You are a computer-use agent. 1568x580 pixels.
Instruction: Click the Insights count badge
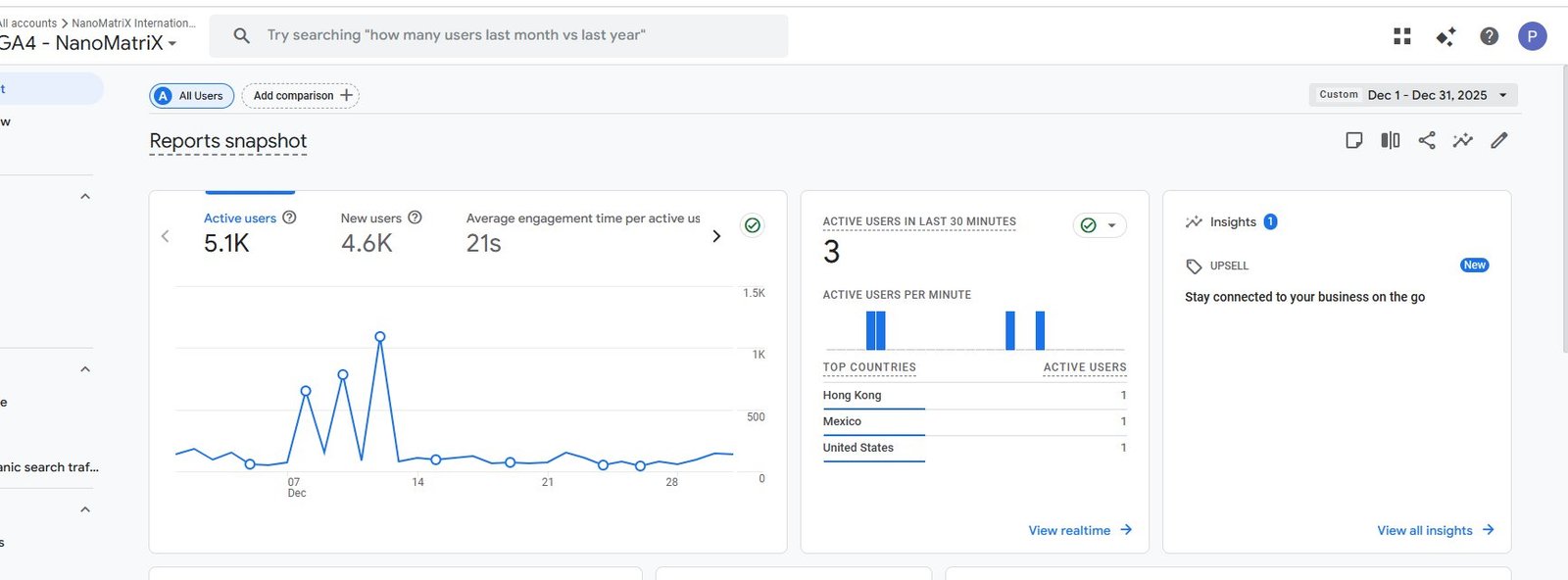coord(1270,221)
